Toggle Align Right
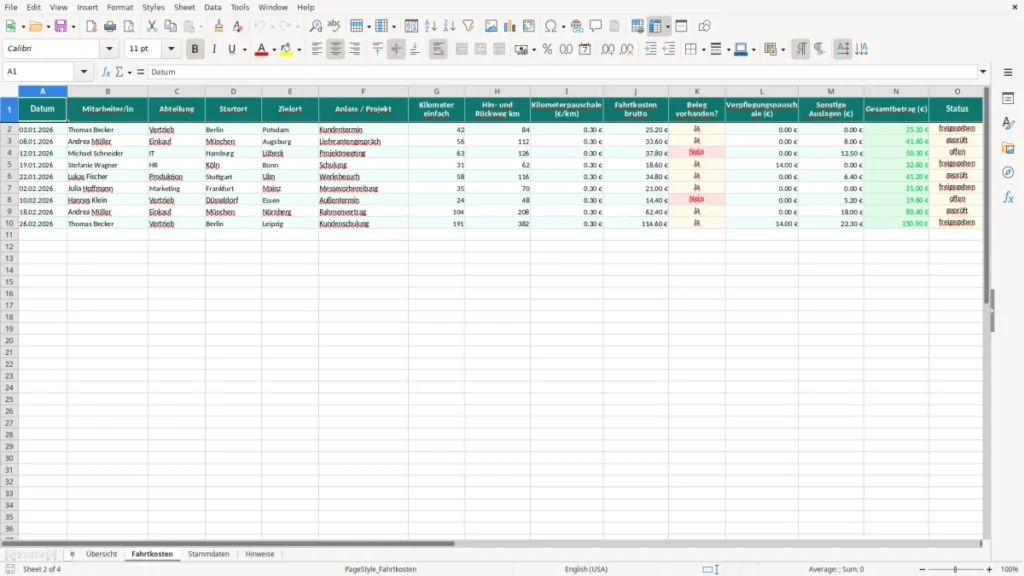 [x=355, y=49]
